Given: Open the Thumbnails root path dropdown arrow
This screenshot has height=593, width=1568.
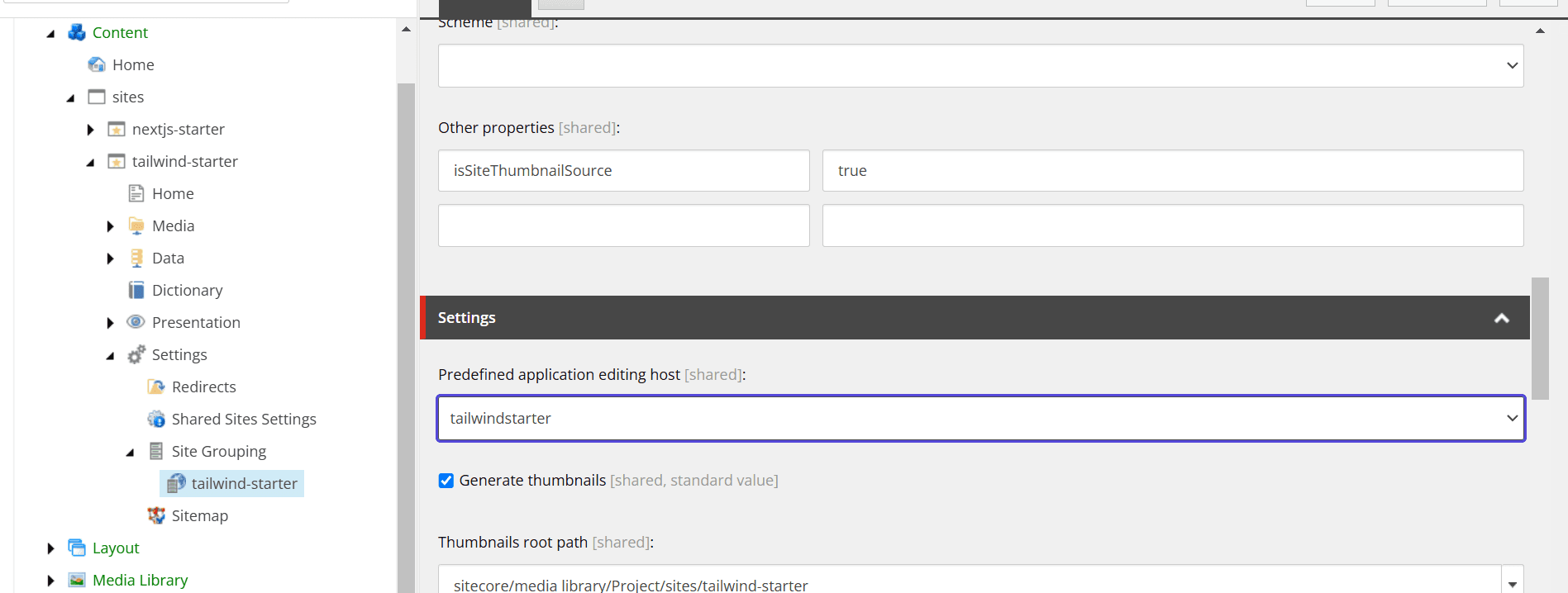Looking at the screenshot, I should tap(1512, 583).
